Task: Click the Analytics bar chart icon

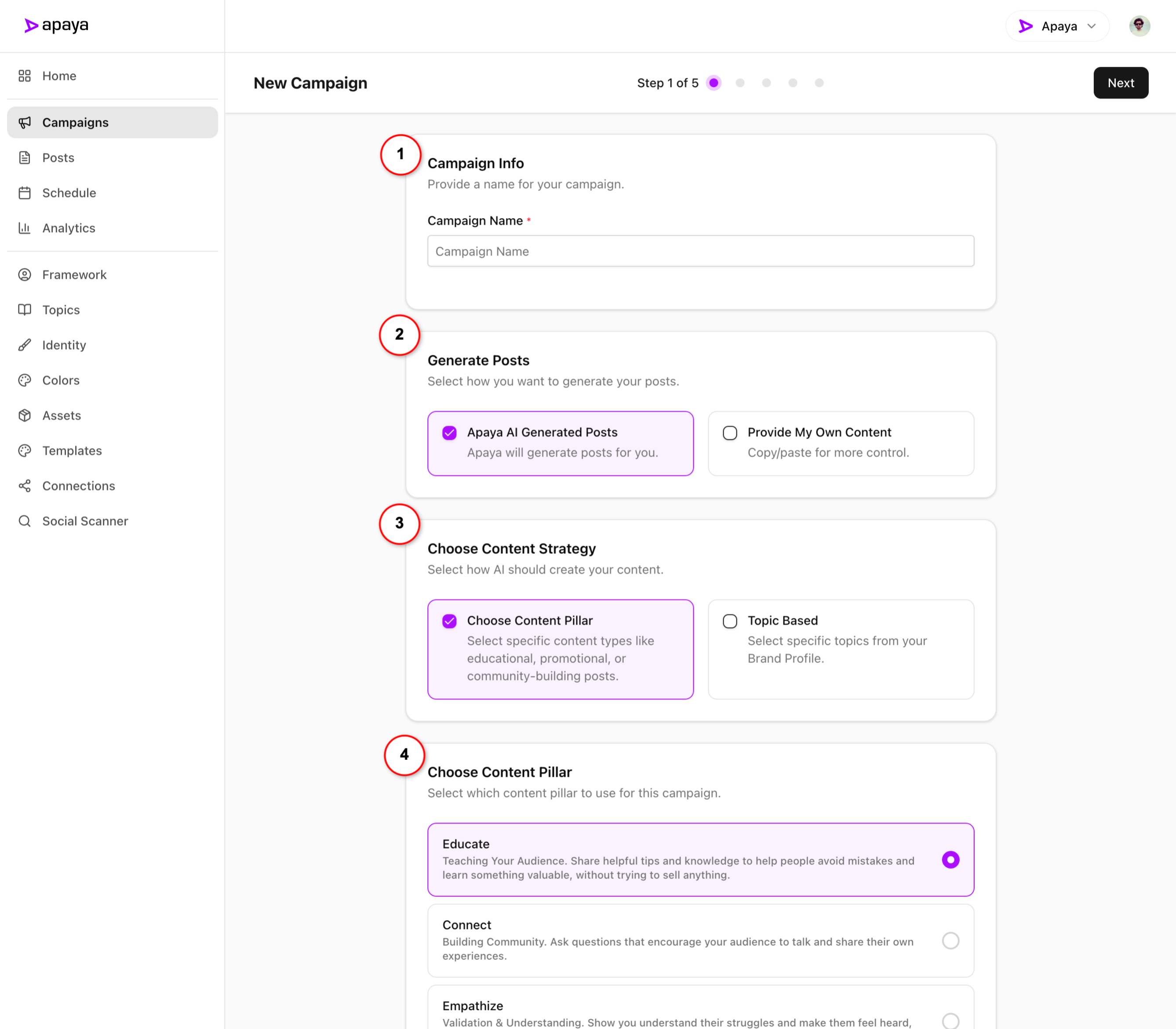Action: [x=24, y=228]
